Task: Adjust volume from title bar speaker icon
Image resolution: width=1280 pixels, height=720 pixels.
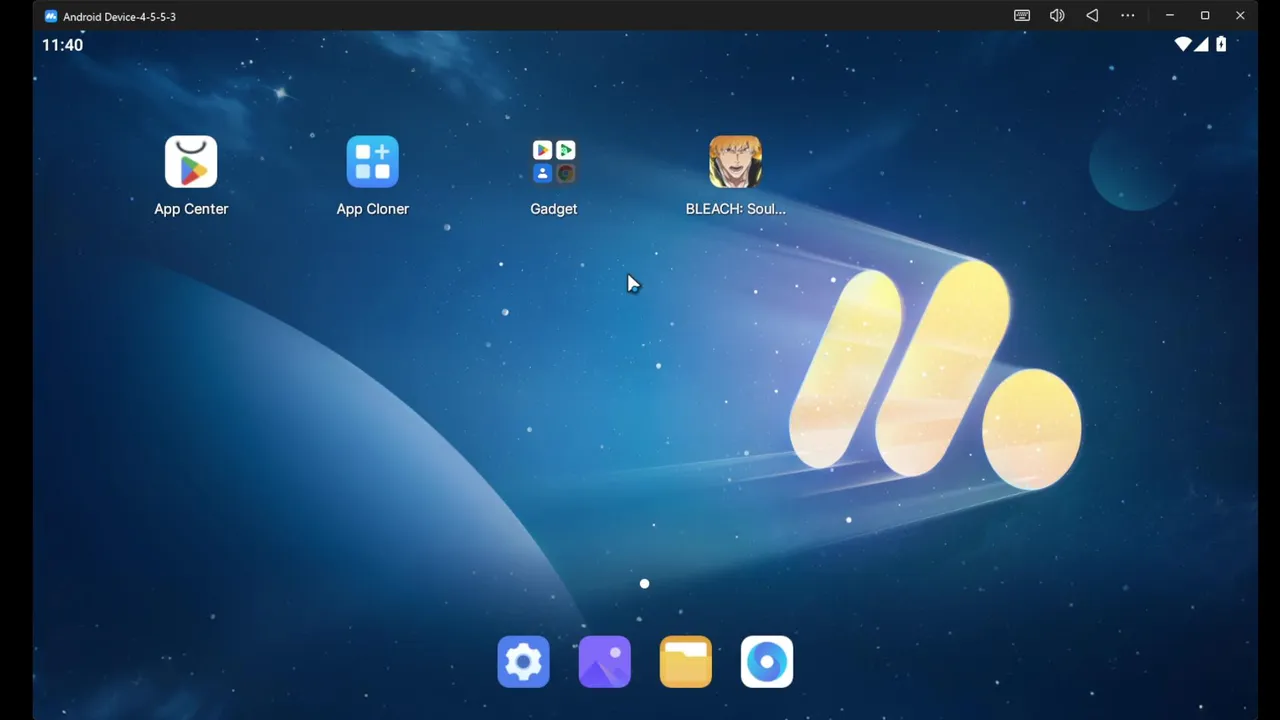Action: click(1057, 16)
